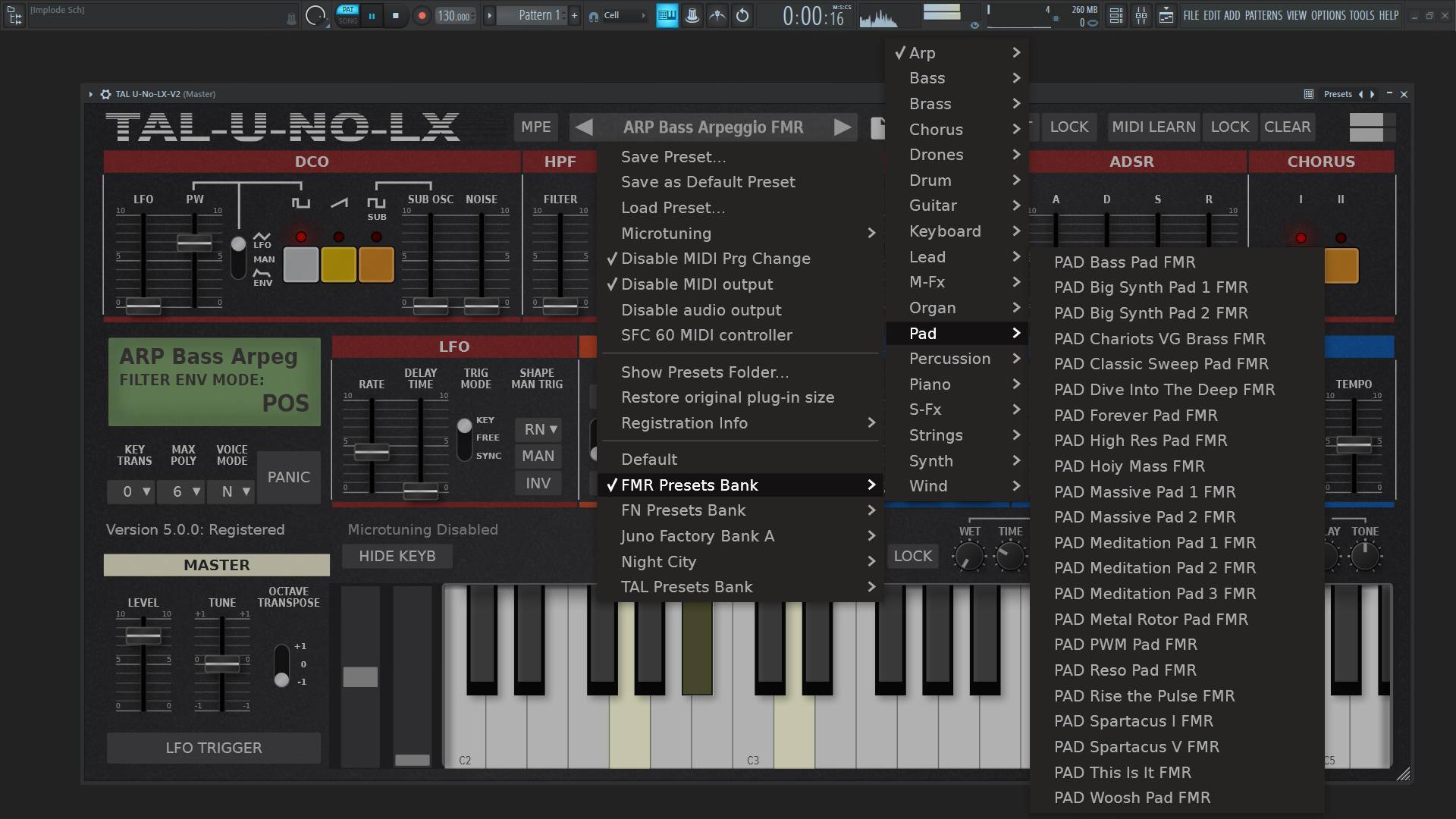This screenshot has height=819, width=1456.
Task: Click the plugin settings gear icon
Action: tap(105, 94)
